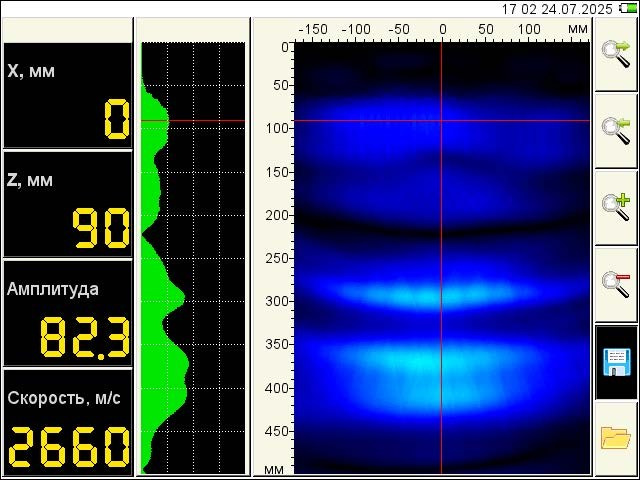Click the date and time display
Screen dimensions: 640x480
[x=556, y=8]
